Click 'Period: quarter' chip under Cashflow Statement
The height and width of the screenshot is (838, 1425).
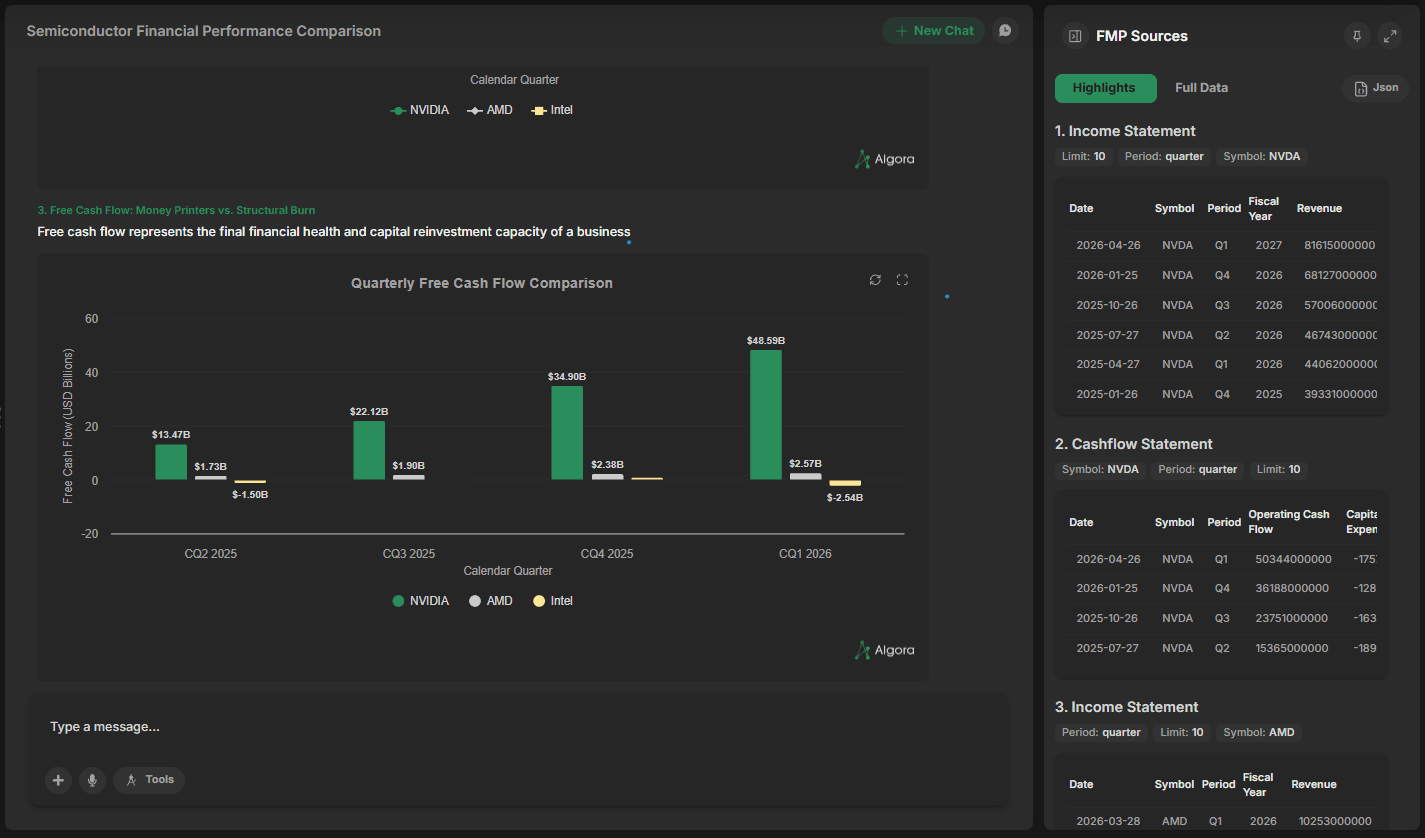pyautogui.click(x=1198, y=470)
